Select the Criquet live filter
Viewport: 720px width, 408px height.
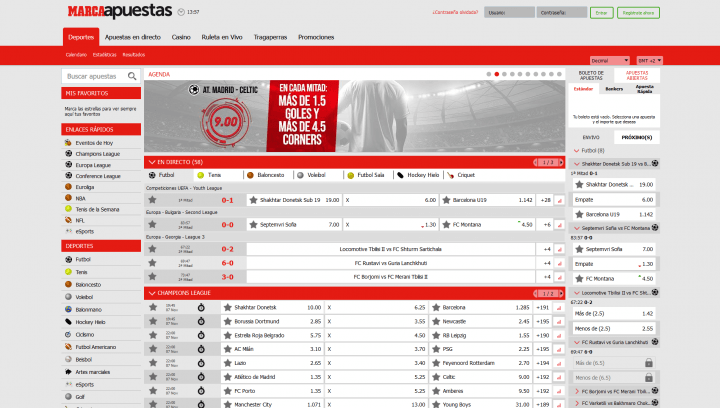click(x=461, y=175)
